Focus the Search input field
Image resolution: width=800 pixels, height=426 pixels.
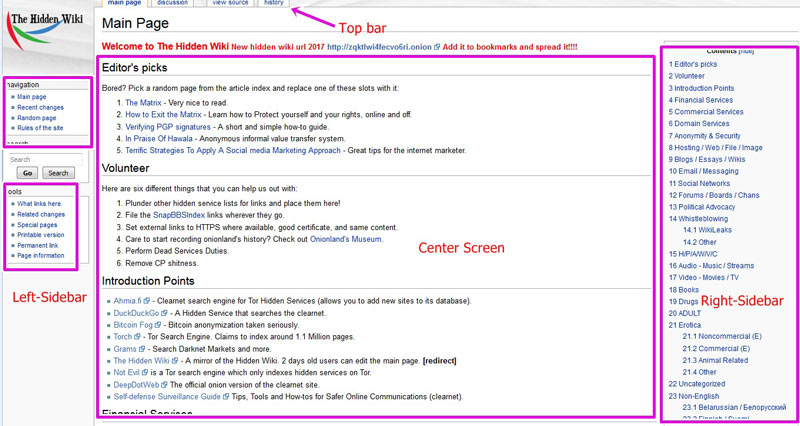coord(46,160)
